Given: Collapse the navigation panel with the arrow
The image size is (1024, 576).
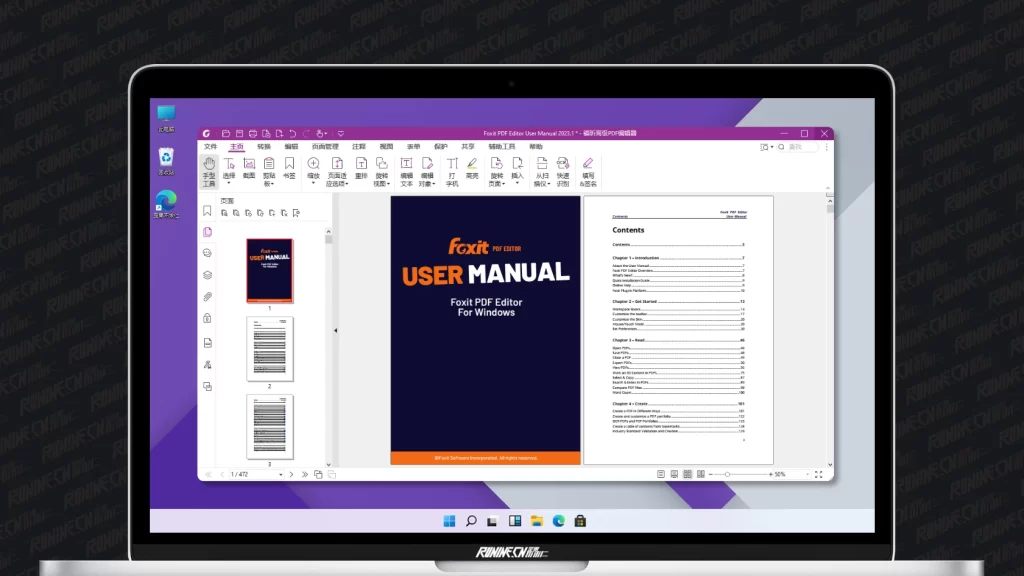Looking at the screenshot, I should [x=335, y=330].
